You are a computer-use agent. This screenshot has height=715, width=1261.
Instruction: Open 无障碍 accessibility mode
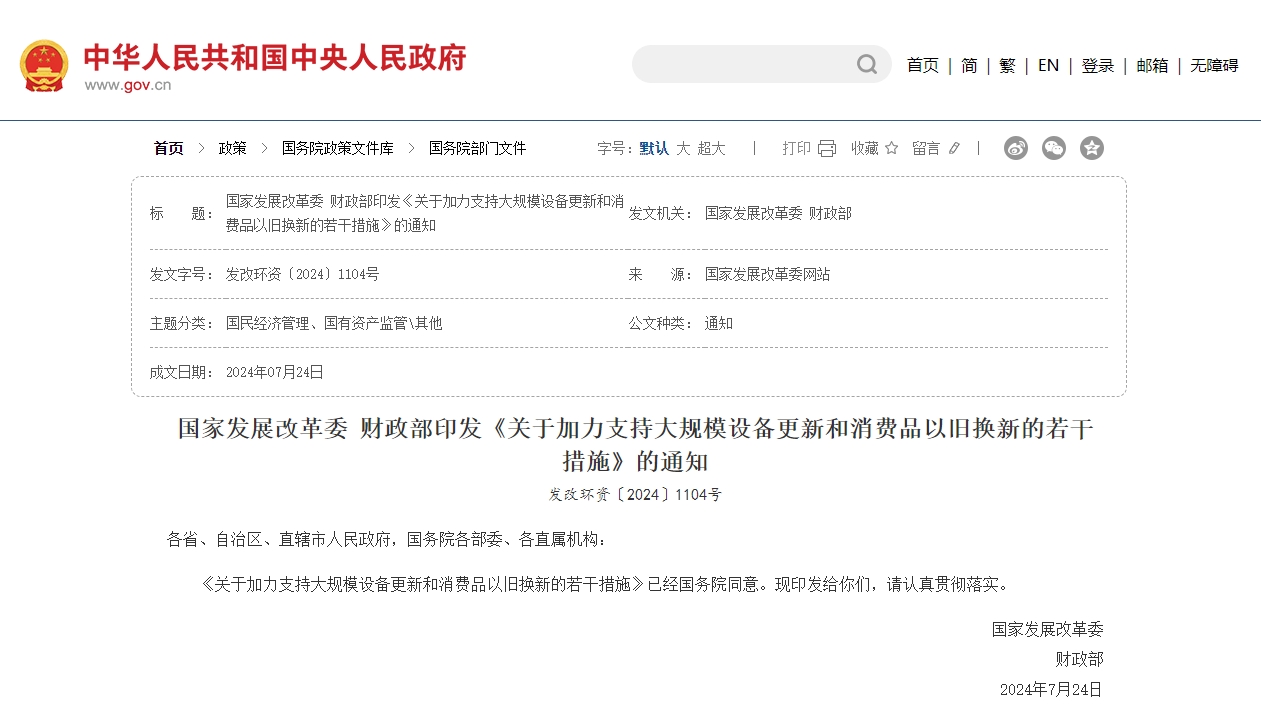[x=1214, y=65]
